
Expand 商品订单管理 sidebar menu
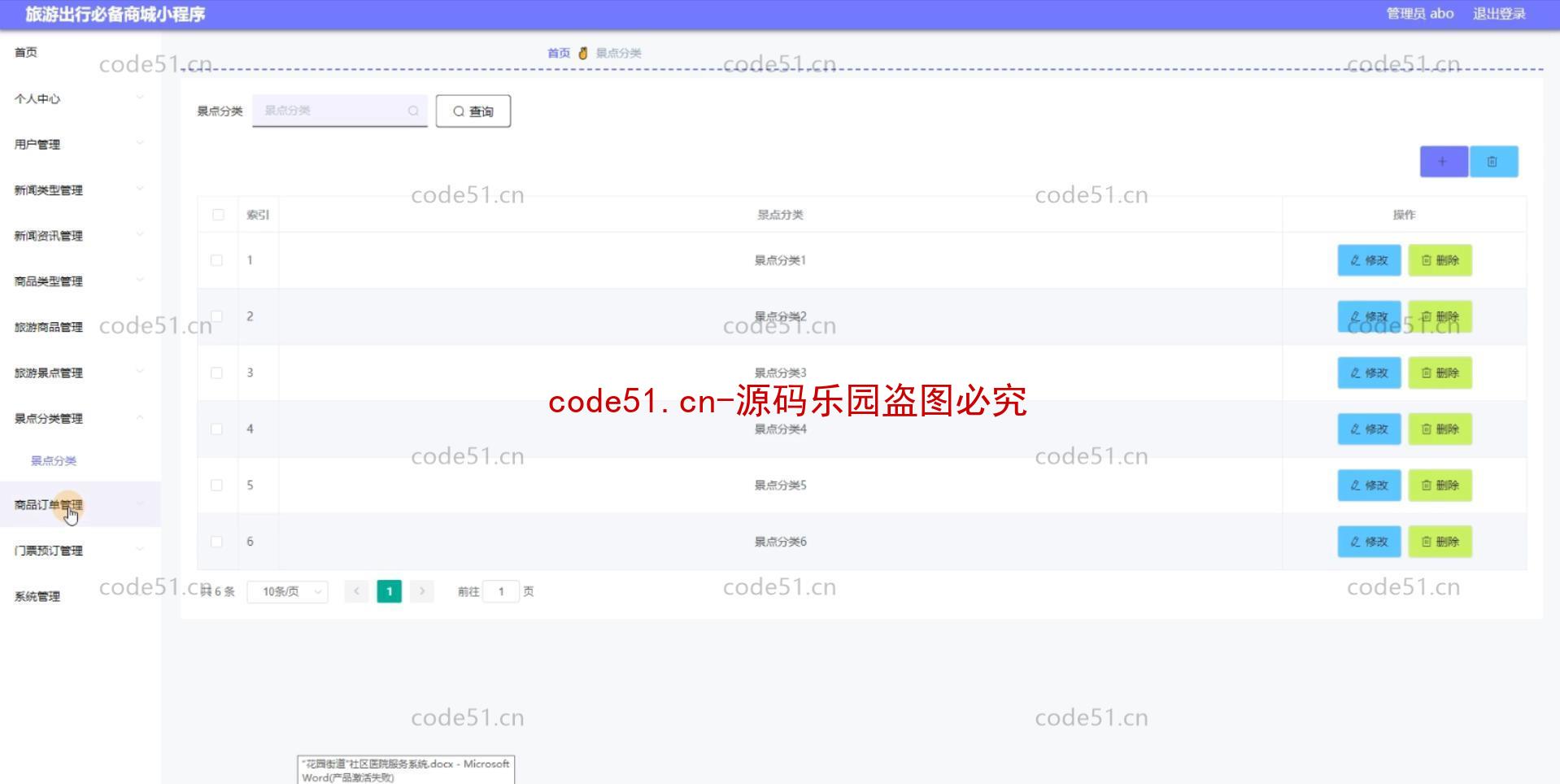(x=80, y=504)
